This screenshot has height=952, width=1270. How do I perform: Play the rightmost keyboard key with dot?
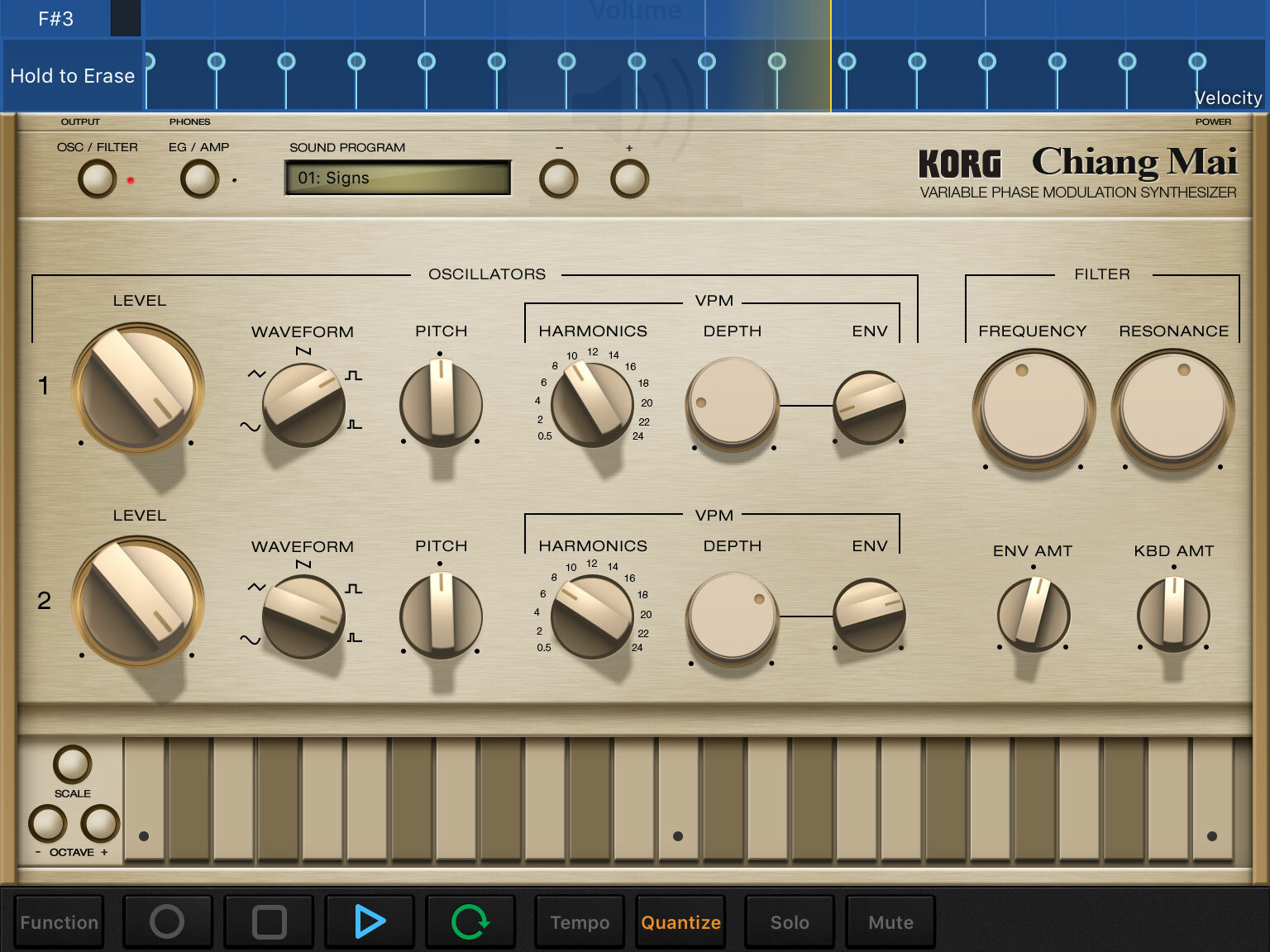coord(1212,801)
